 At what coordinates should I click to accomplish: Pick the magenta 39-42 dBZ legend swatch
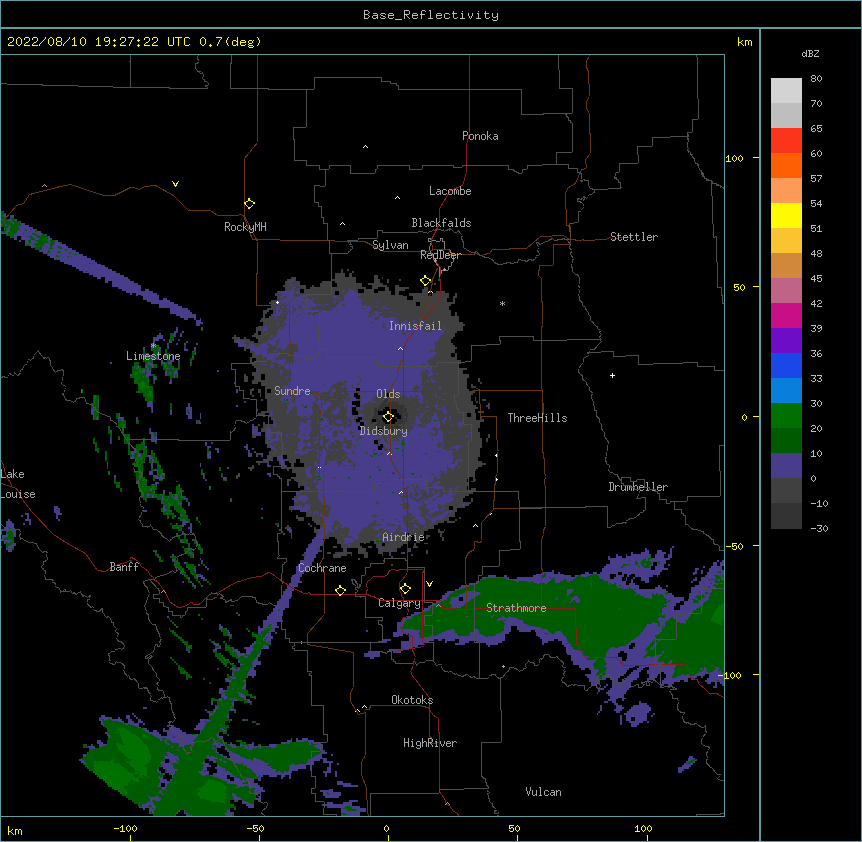point(786,315)
